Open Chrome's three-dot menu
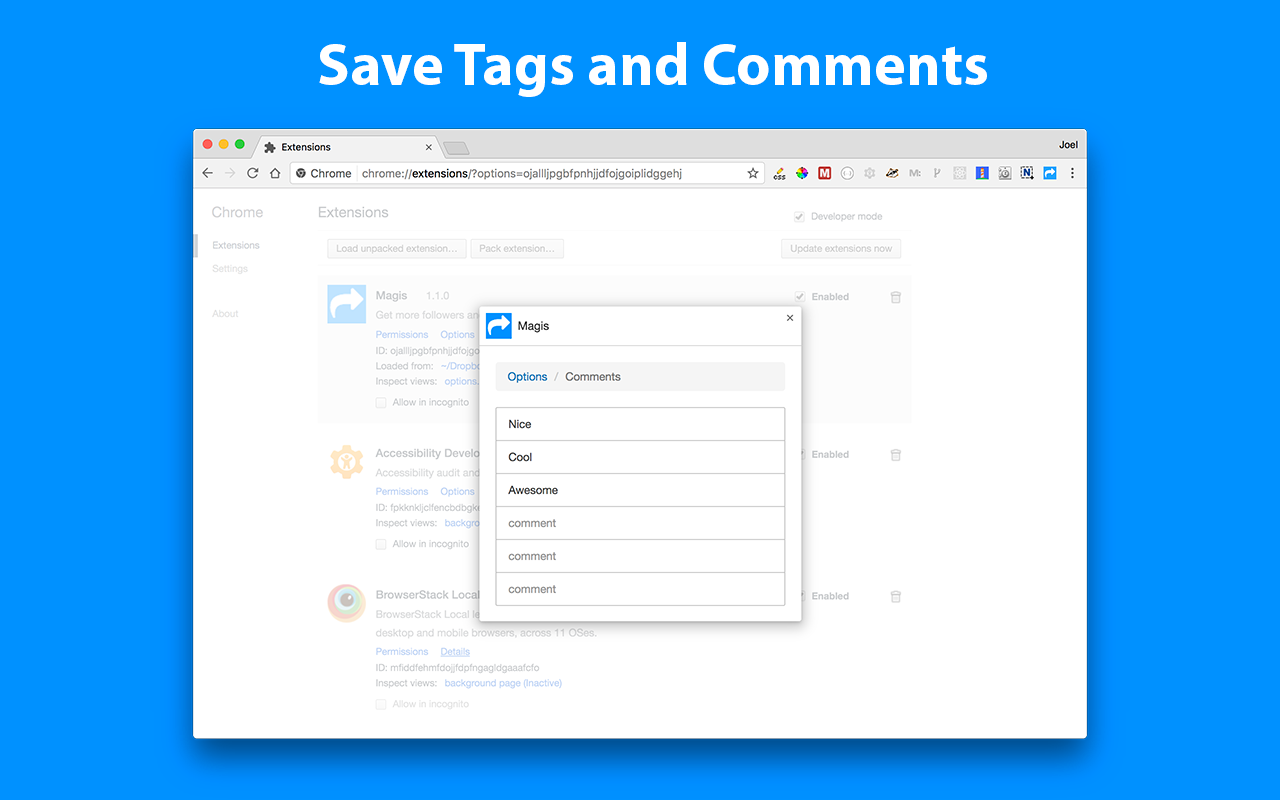 click(x=1072, y=173)
